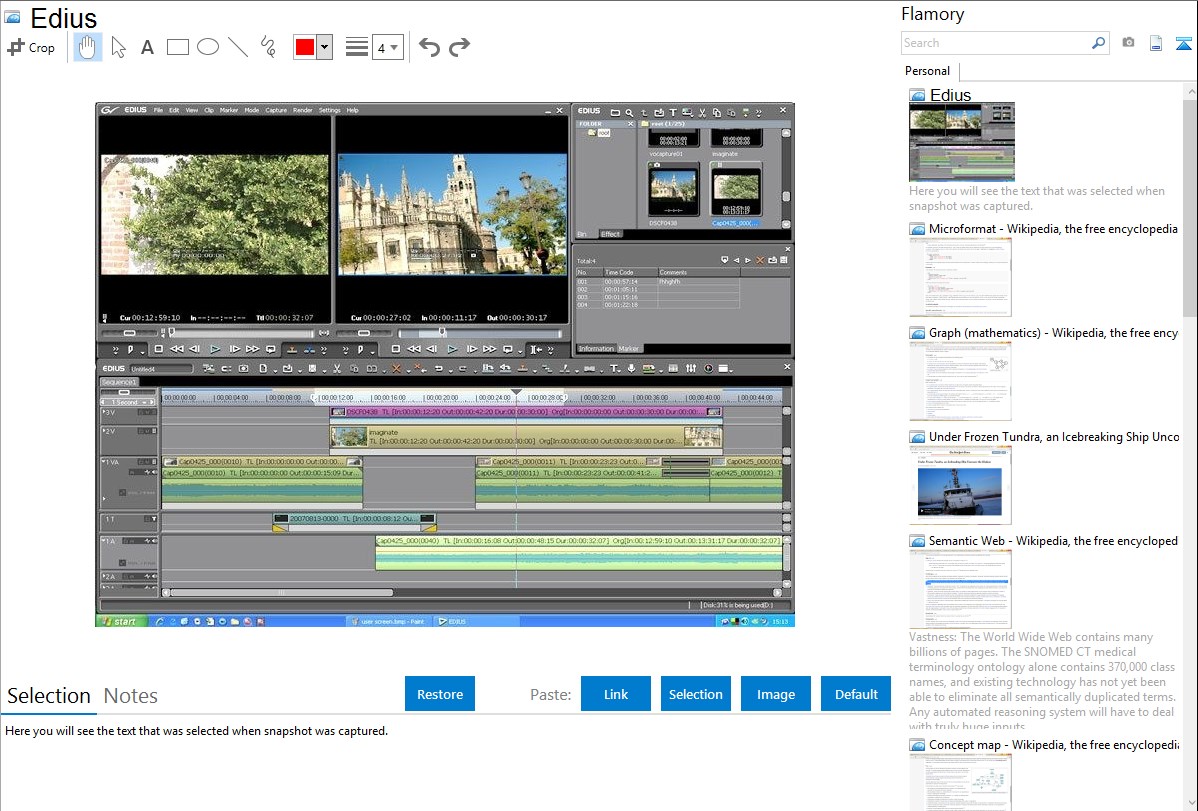Pick the ellipse shape tool
The width and height of the screenshot is (1198, 811).
(x=208, y=47)
